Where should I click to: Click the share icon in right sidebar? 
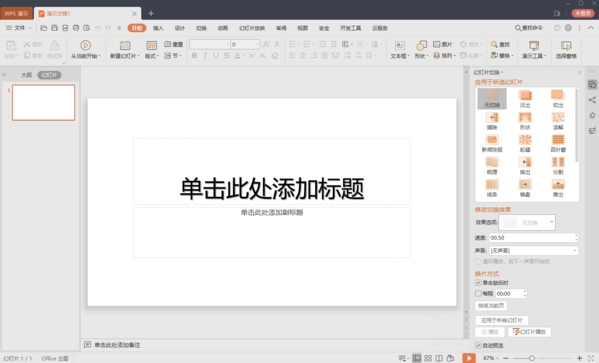click(592, 100)
